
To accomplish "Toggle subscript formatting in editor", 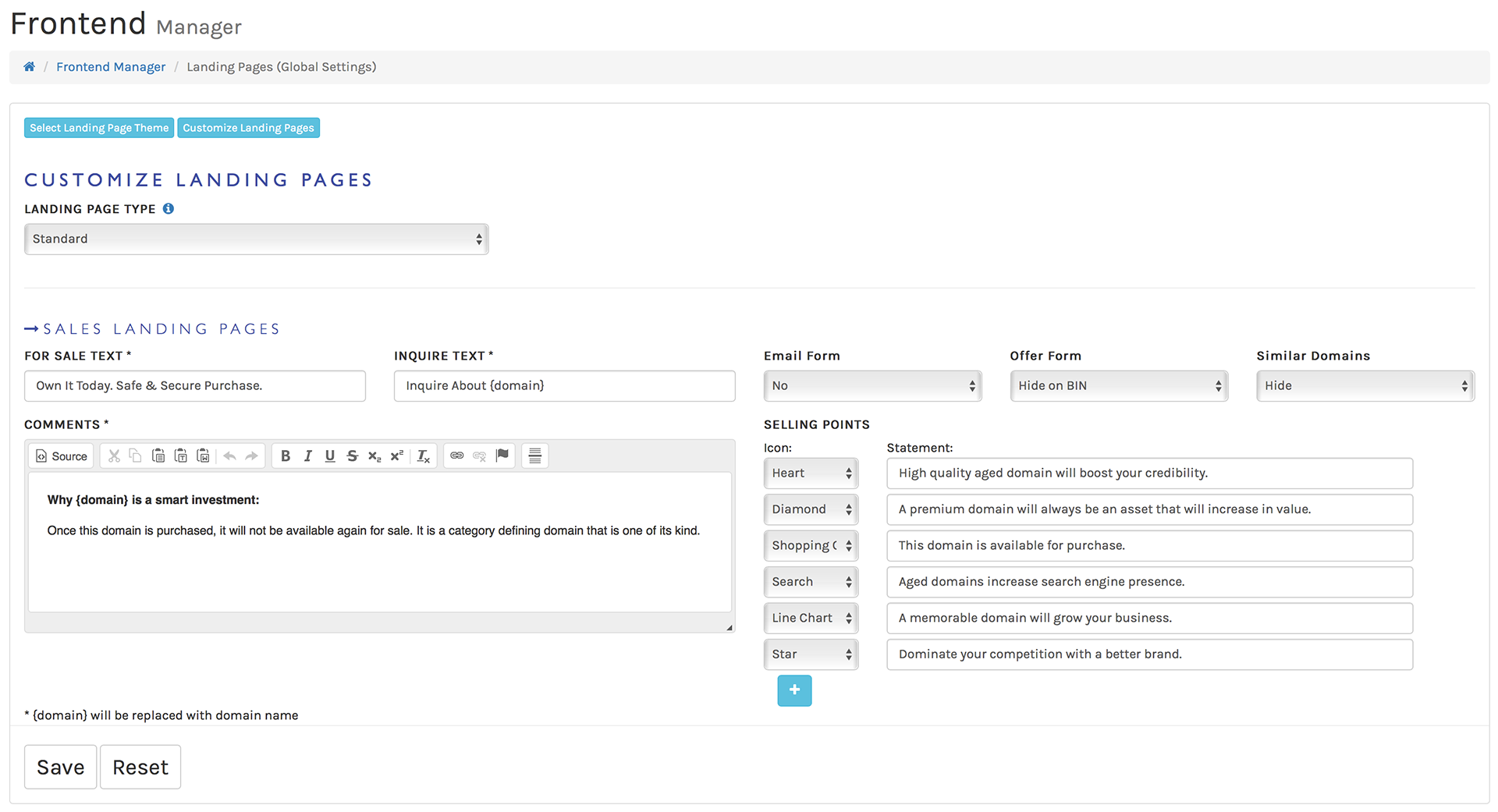I will [374, 456].
